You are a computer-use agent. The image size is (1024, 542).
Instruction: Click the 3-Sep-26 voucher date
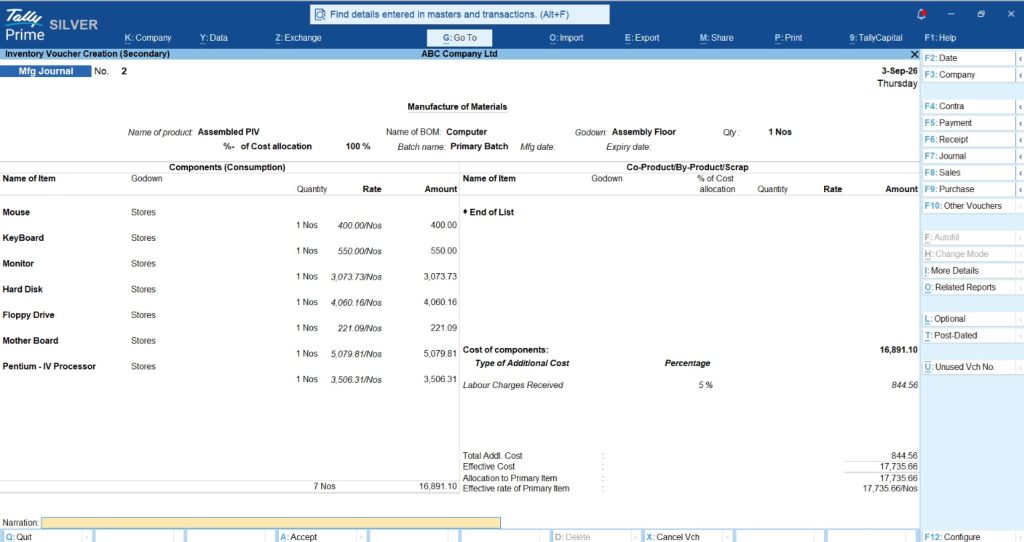click(899, 71)
